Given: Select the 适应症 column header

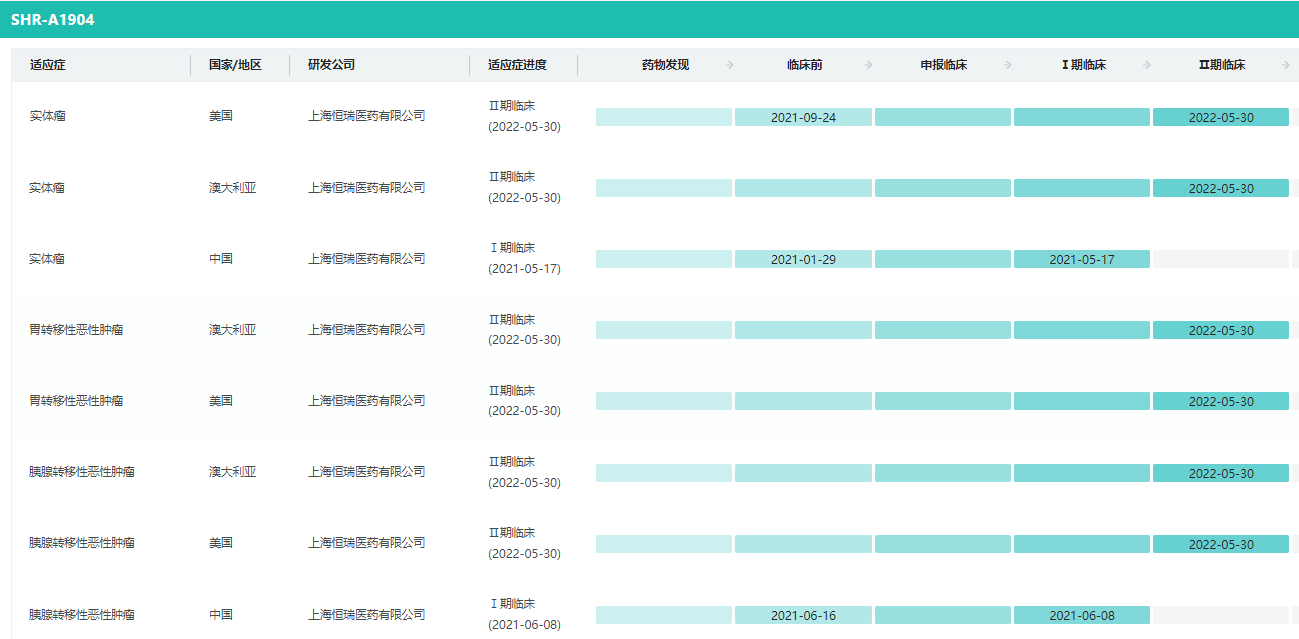Looking at the screenshot, I should (x=48, y=65).
